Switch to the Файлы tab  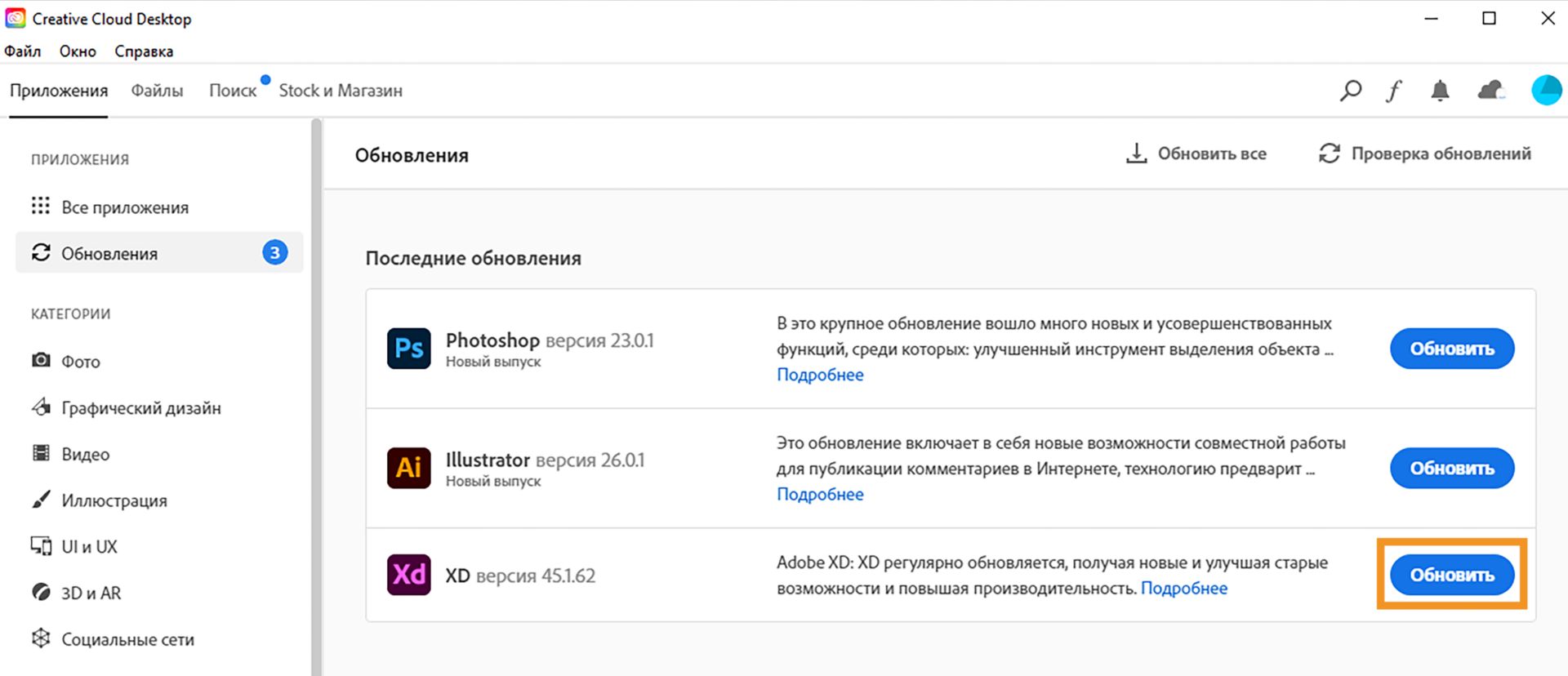point(157,91)
